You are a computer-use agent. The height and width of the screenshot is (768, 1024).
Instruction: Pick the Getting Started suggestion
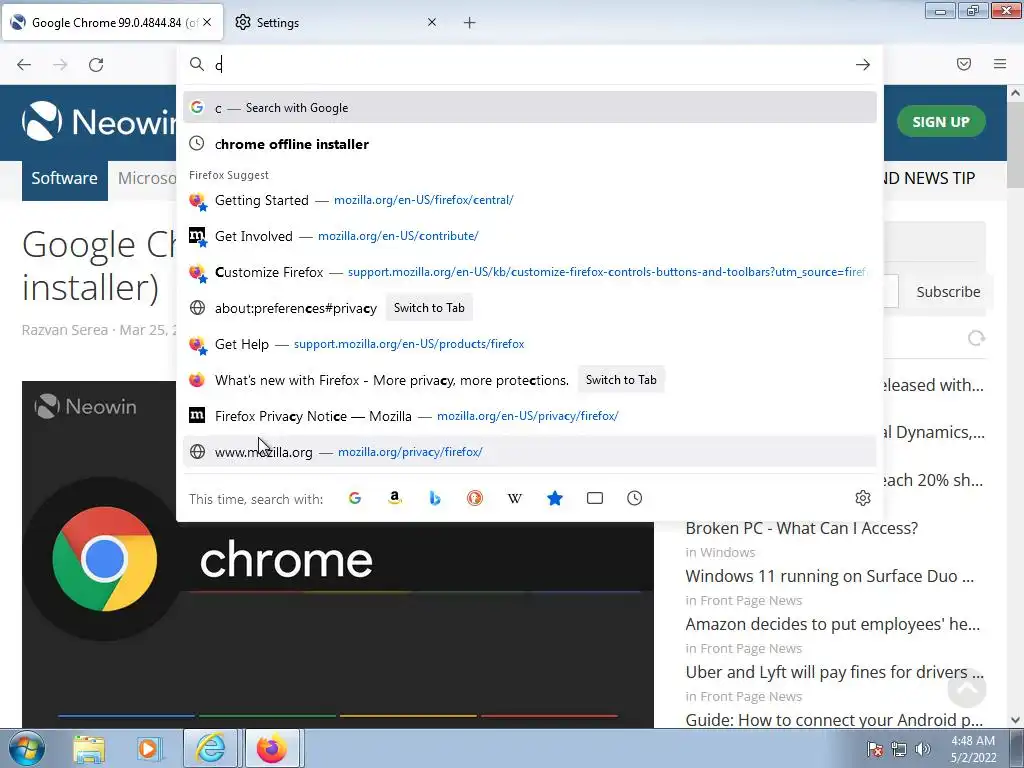tap(530, 200)
